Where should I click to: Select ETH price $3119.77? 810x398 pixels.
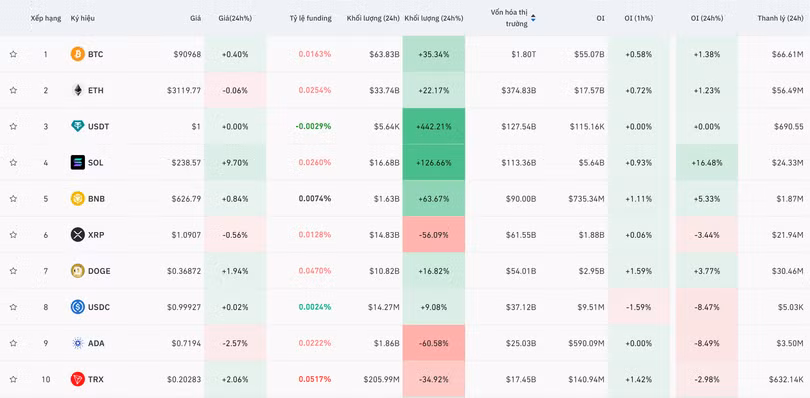[x=184, y=90]
